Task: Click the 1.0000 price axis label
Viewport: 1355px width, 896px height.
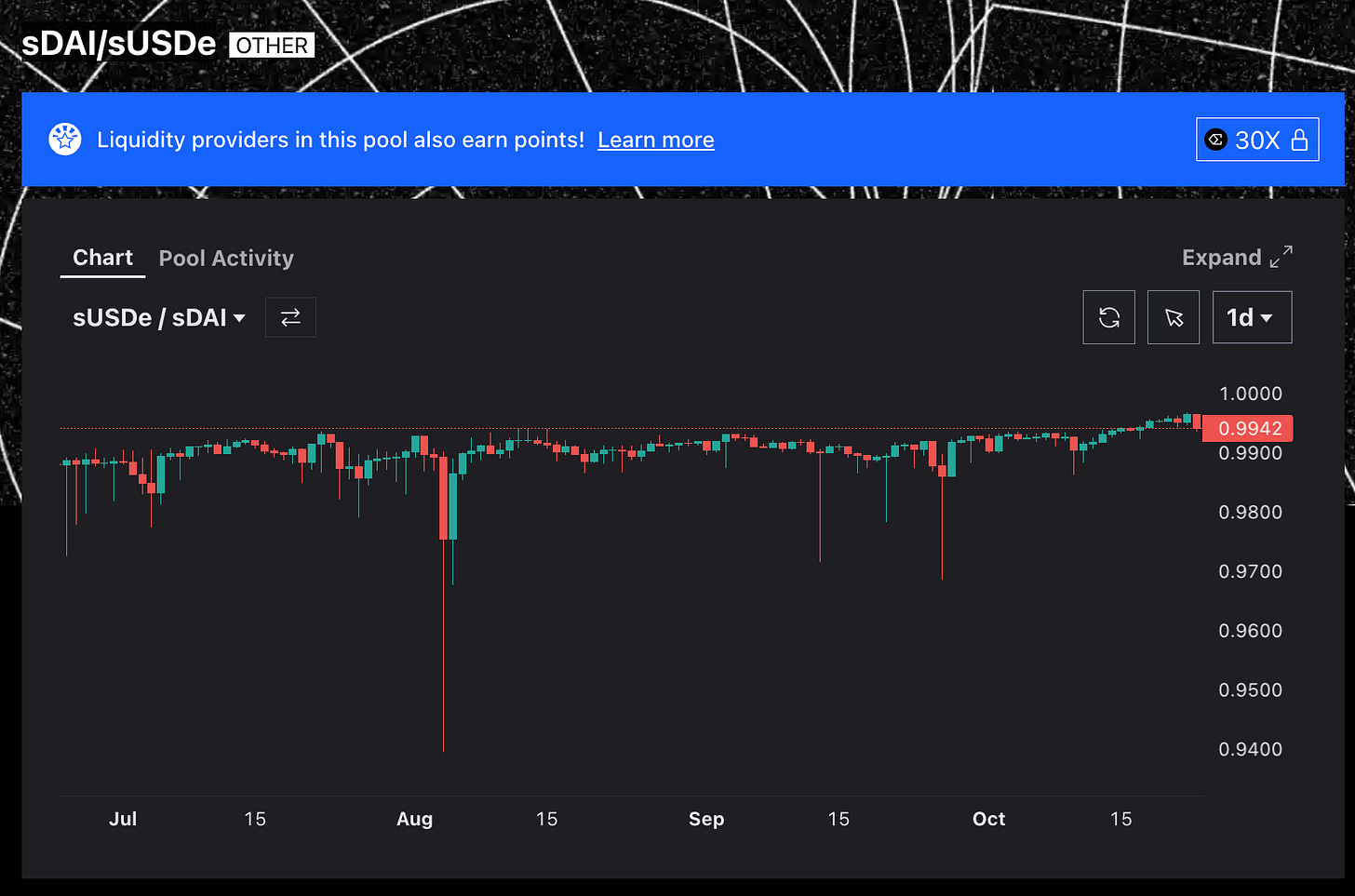Action: [x=1250, y=394]
